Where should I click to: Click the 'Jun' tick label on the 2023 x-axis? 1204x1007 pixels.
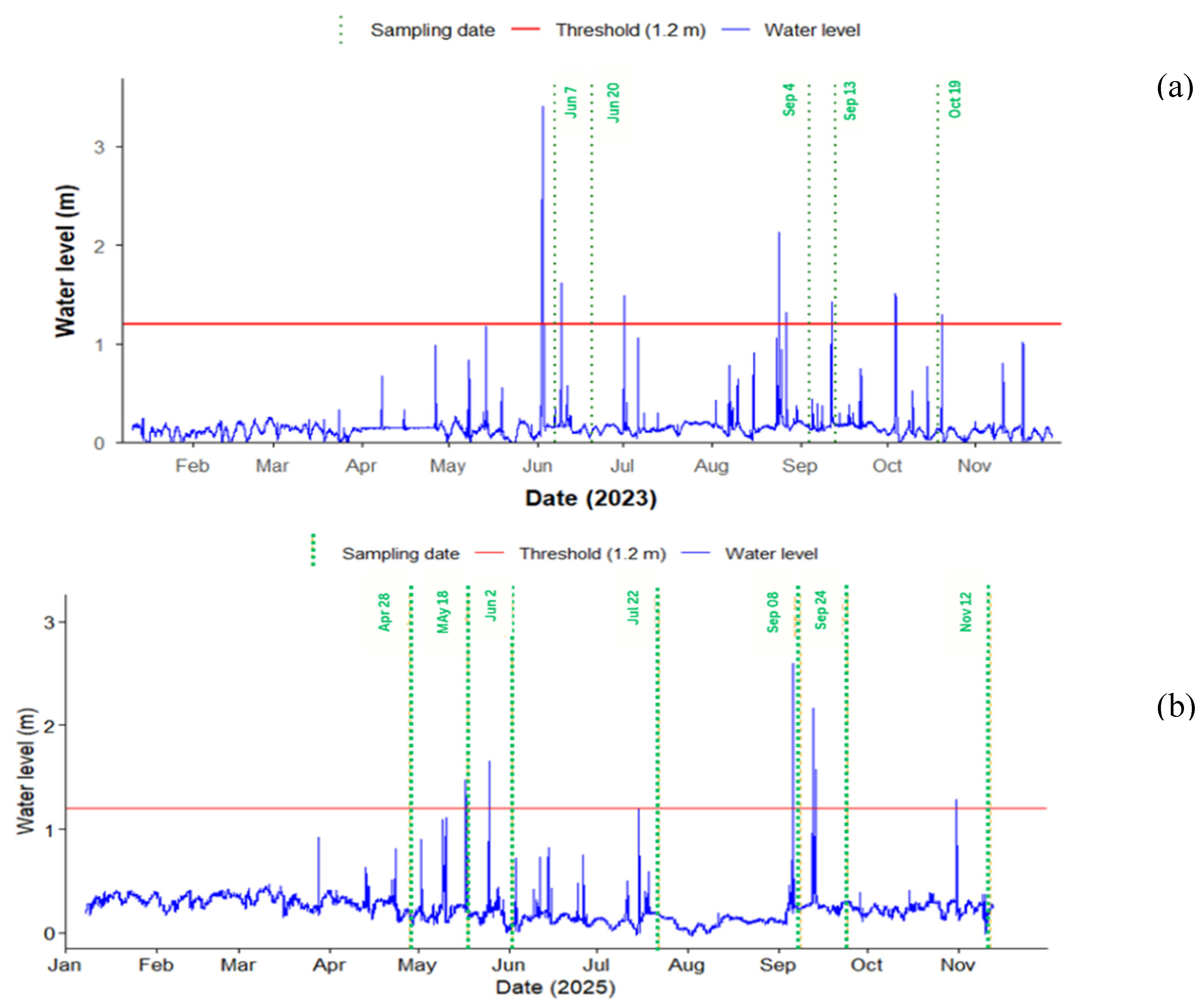[537, 465]
